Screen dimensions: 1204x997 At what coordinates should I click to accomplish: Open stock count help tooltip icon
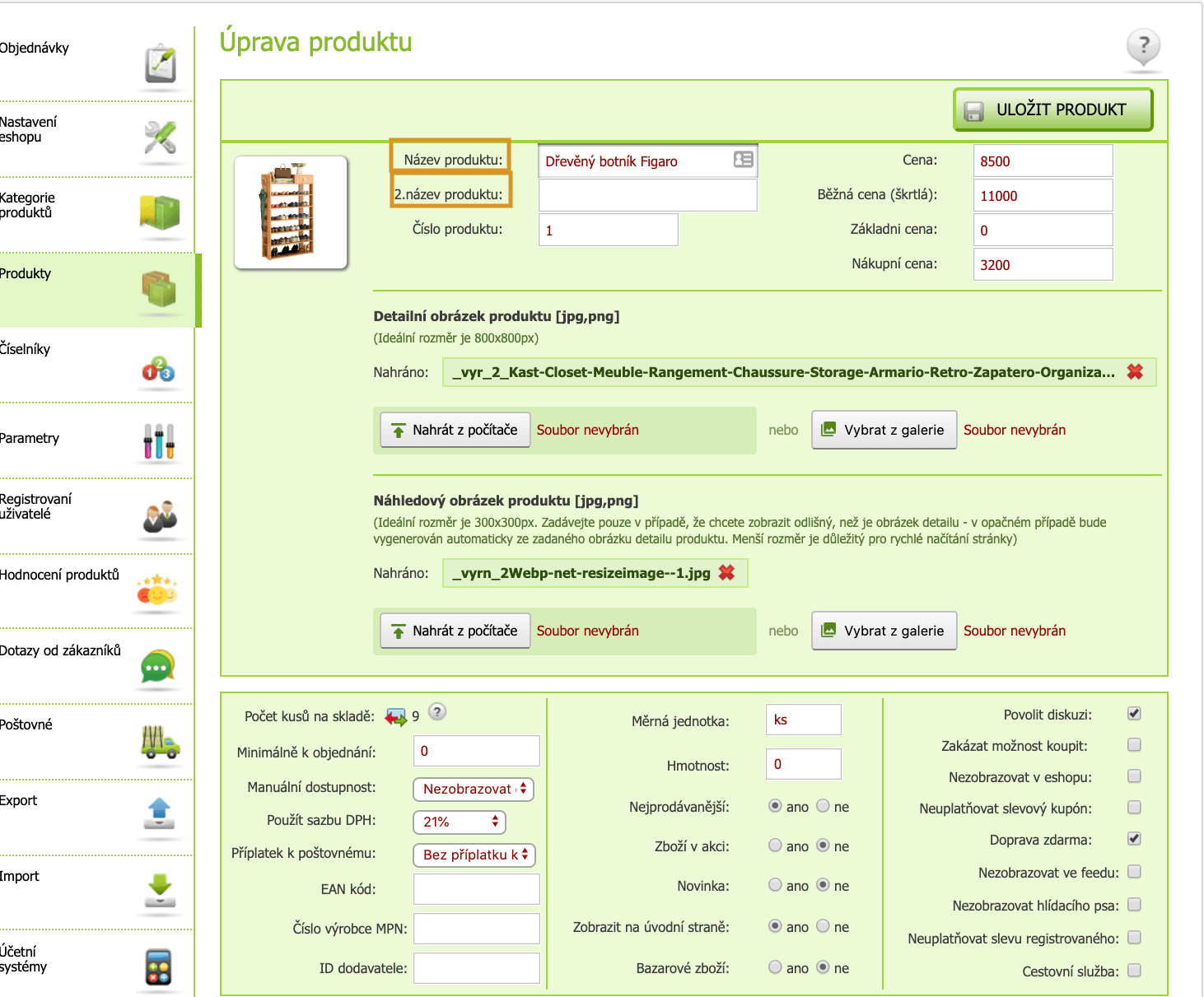point(437,712)
